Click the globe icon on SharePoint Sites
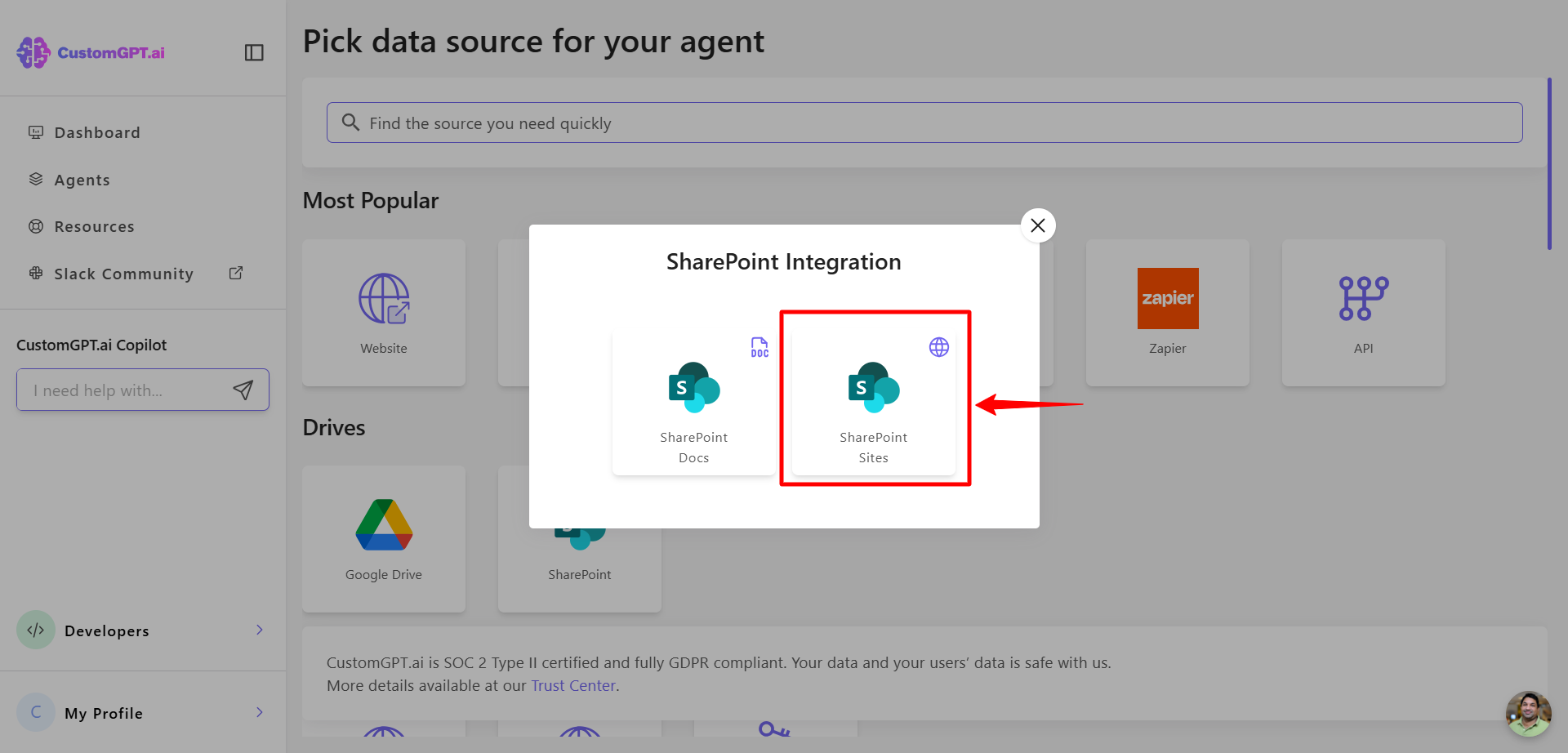1568x753 pixels. click(939, 347)
